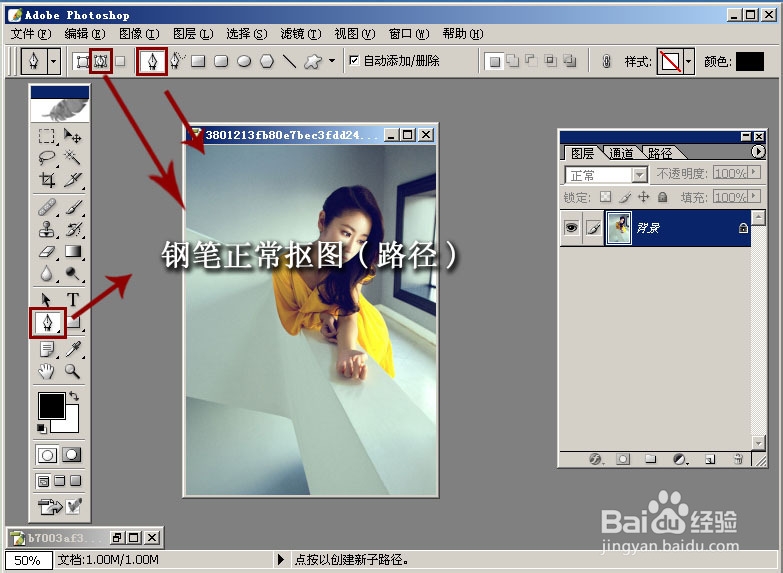This screenshot has height=573, width=783.
Task: Select the Move tool
Action: (73, 136)
